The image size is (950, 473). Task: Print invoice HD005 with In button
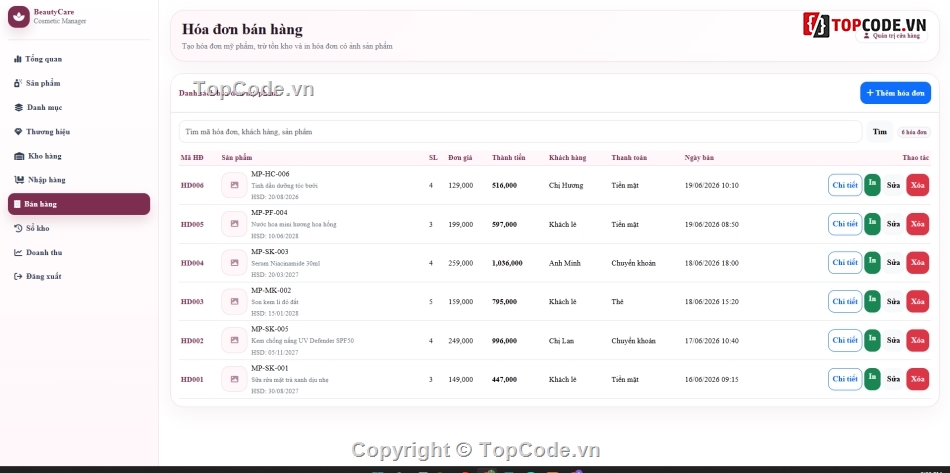[872, 224]
